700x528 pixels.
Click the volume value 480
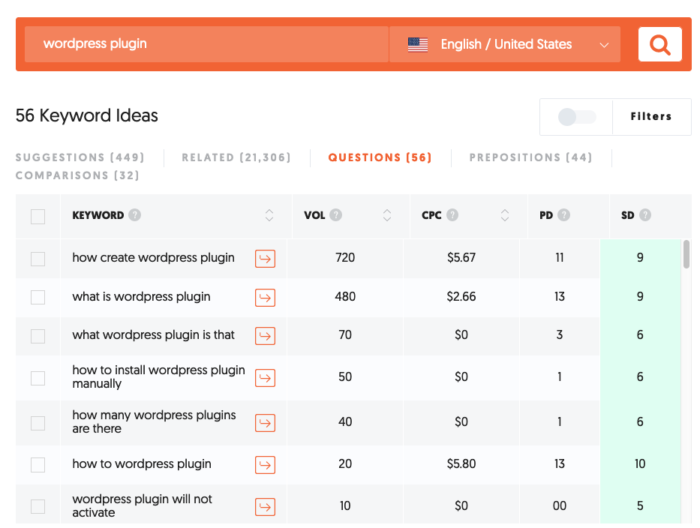point(345,297)
